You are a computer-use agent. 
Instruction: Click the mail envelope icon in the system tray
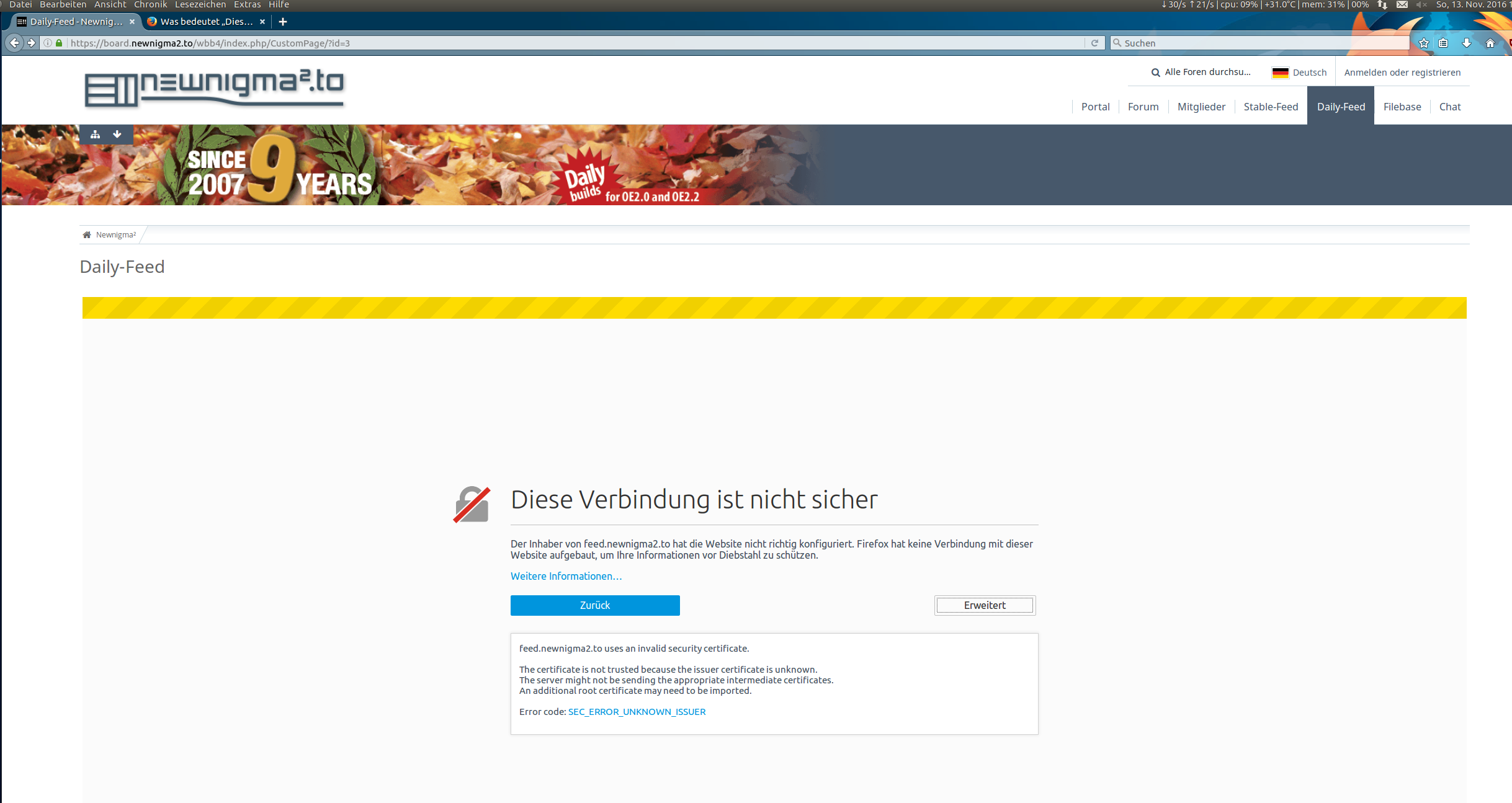1402,4
